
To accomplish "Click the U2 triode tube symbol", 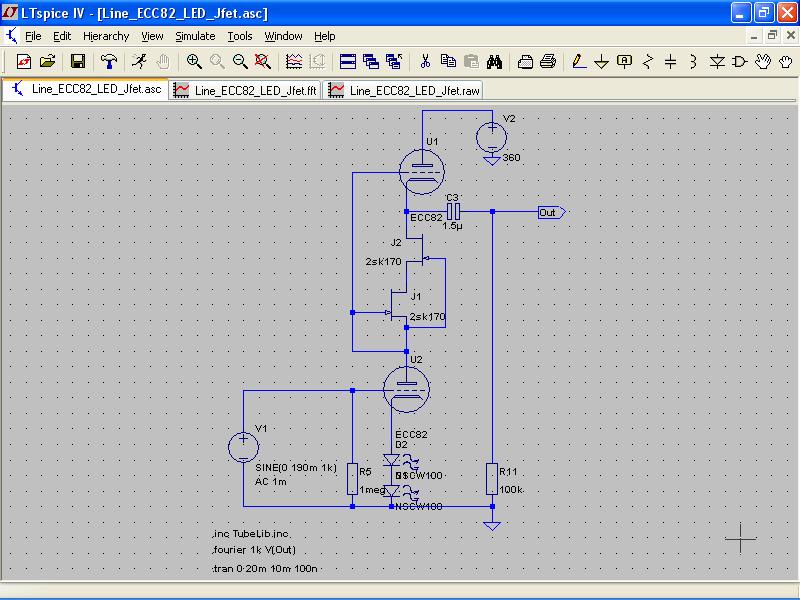I will pyautogui.click(x=406, y=389).
